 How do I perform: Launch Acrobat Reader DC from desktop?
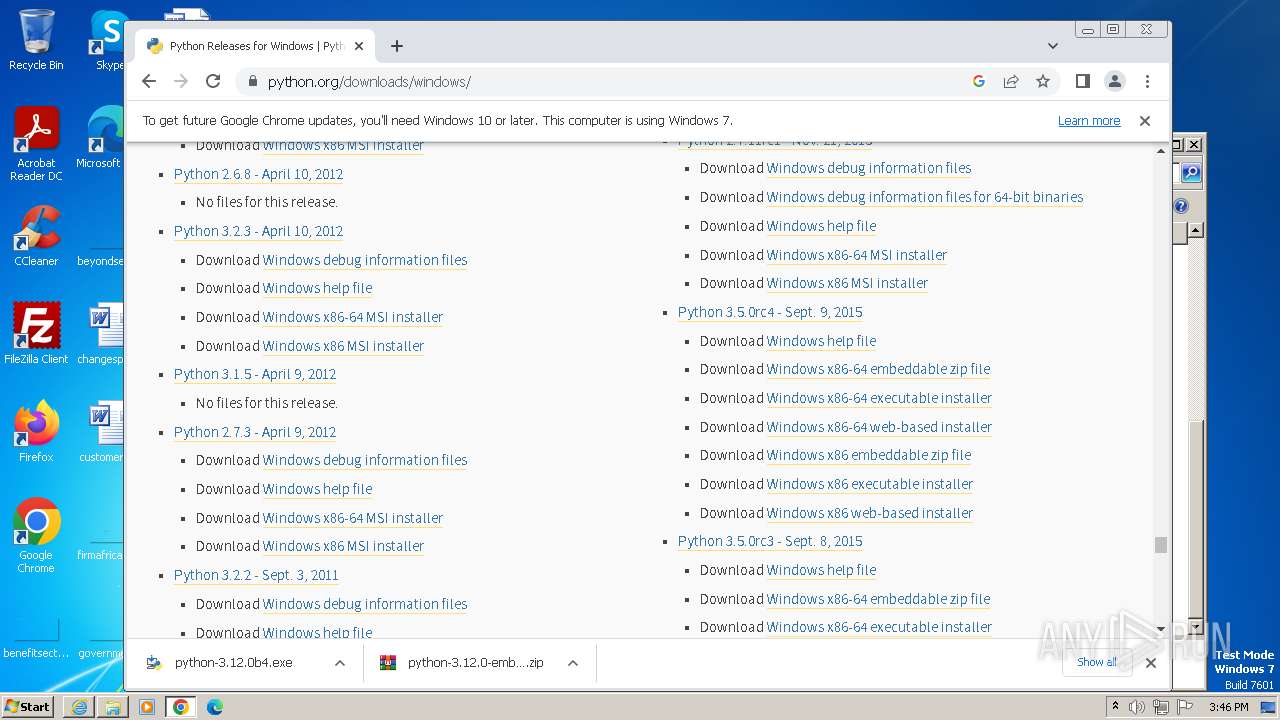pyautogui.click(x=36, y=143)
